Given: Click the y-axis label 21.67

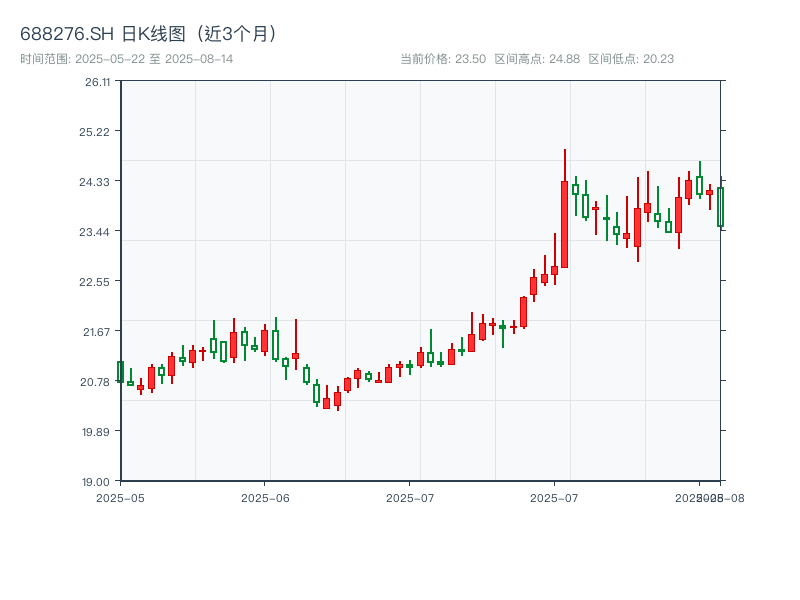Looking at the screenshot, I should pyautogui.click(x=96, y=332).
